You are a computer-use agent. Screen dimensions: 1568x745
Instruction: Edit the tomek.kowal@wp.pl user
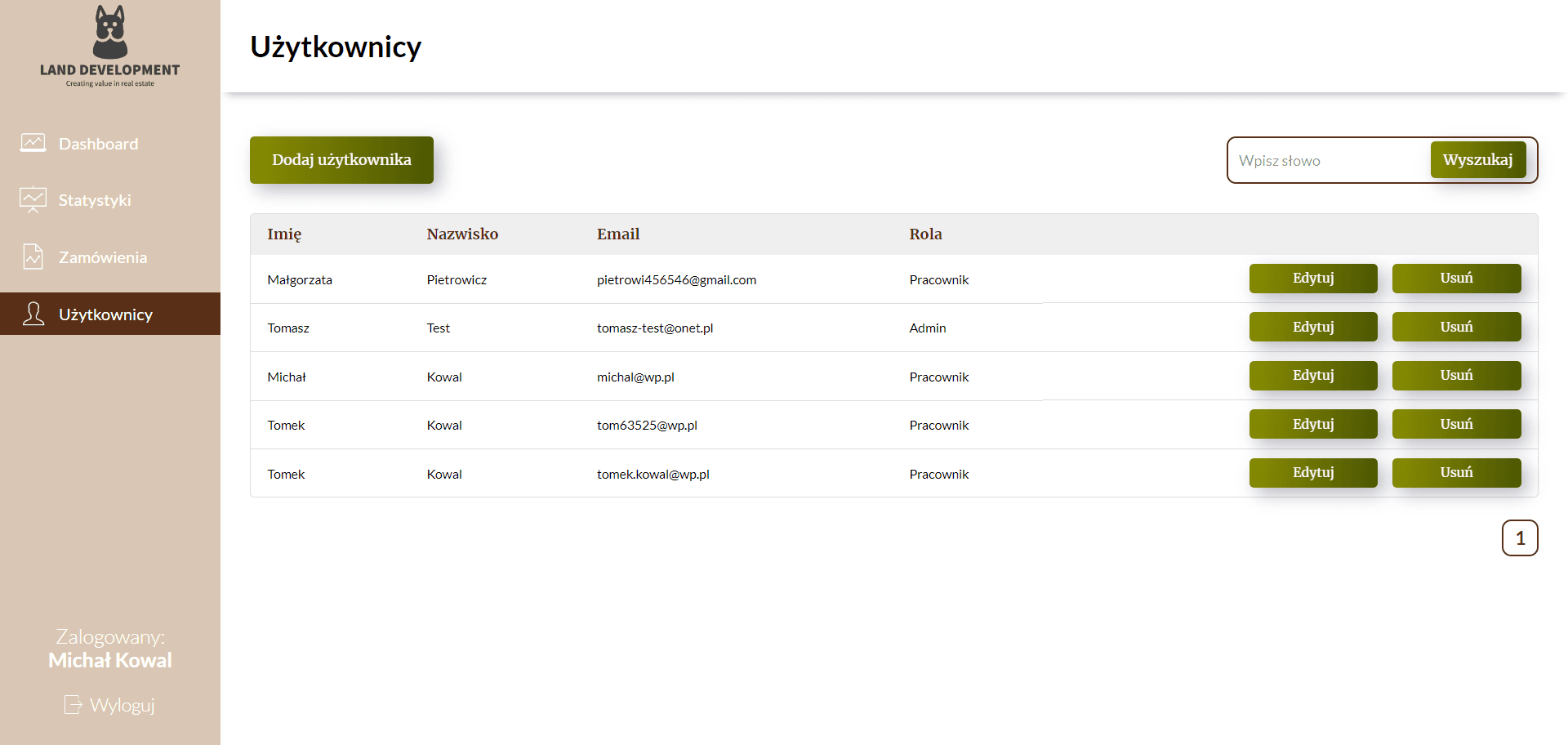pyautogui.click(x=1313, y=473)
